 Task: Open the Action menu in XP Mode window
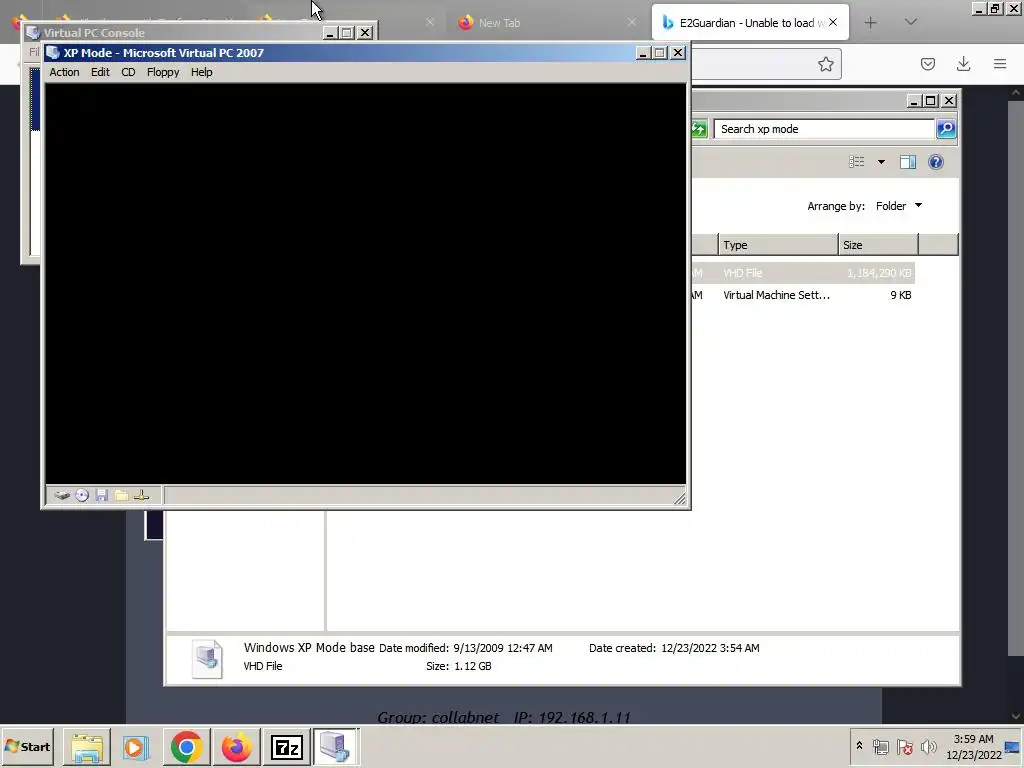coord(64,72)
